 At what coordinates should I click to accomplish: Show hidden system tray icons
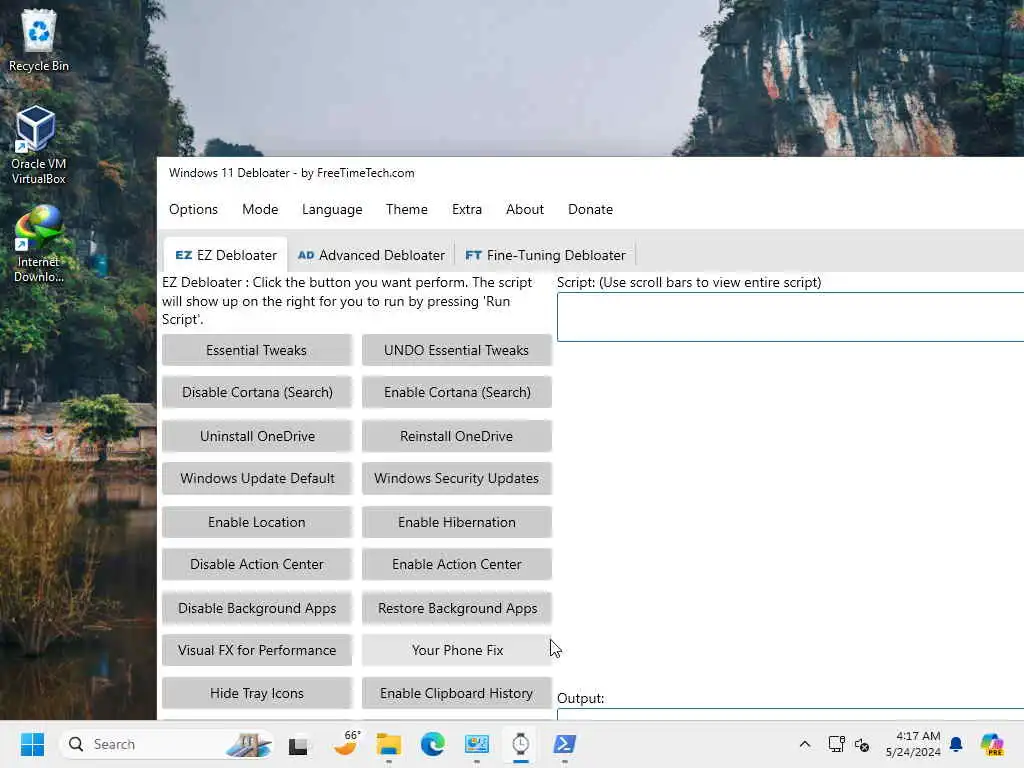click(x=805, y=744)
